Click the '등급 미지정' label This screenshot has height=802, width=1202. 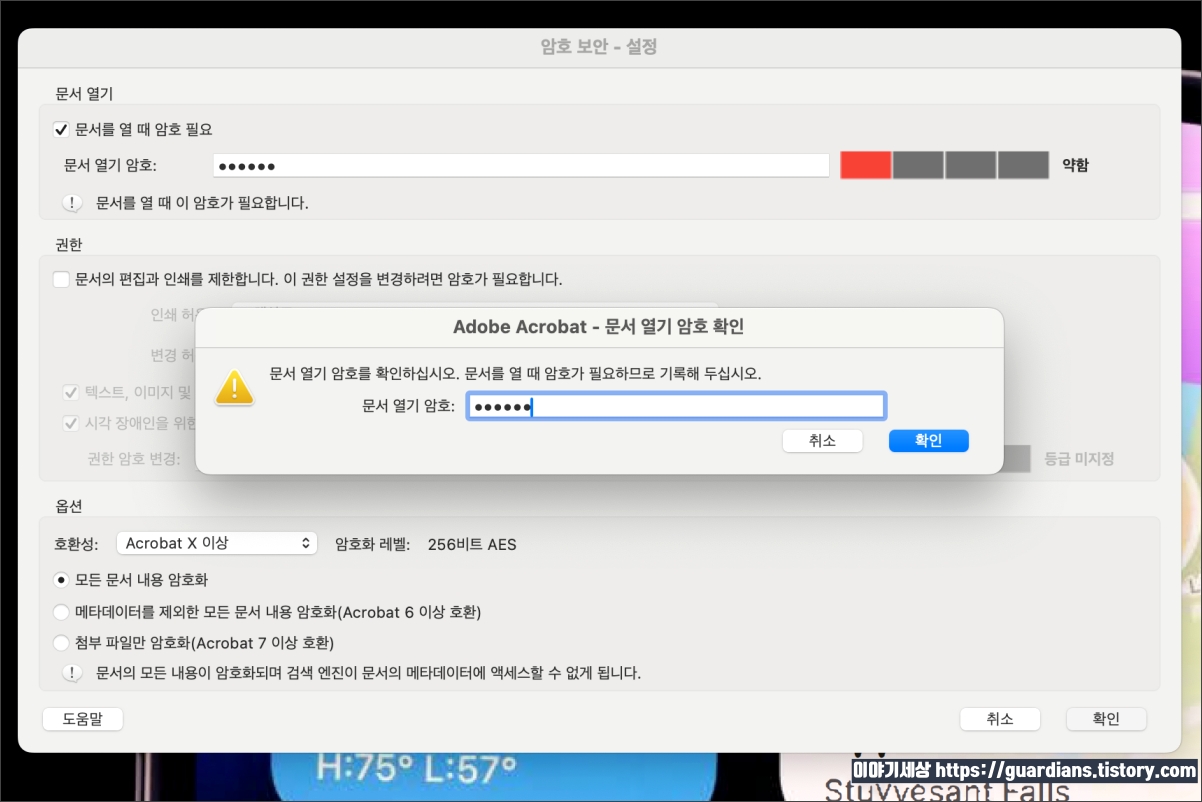[x=1079, y=459]
